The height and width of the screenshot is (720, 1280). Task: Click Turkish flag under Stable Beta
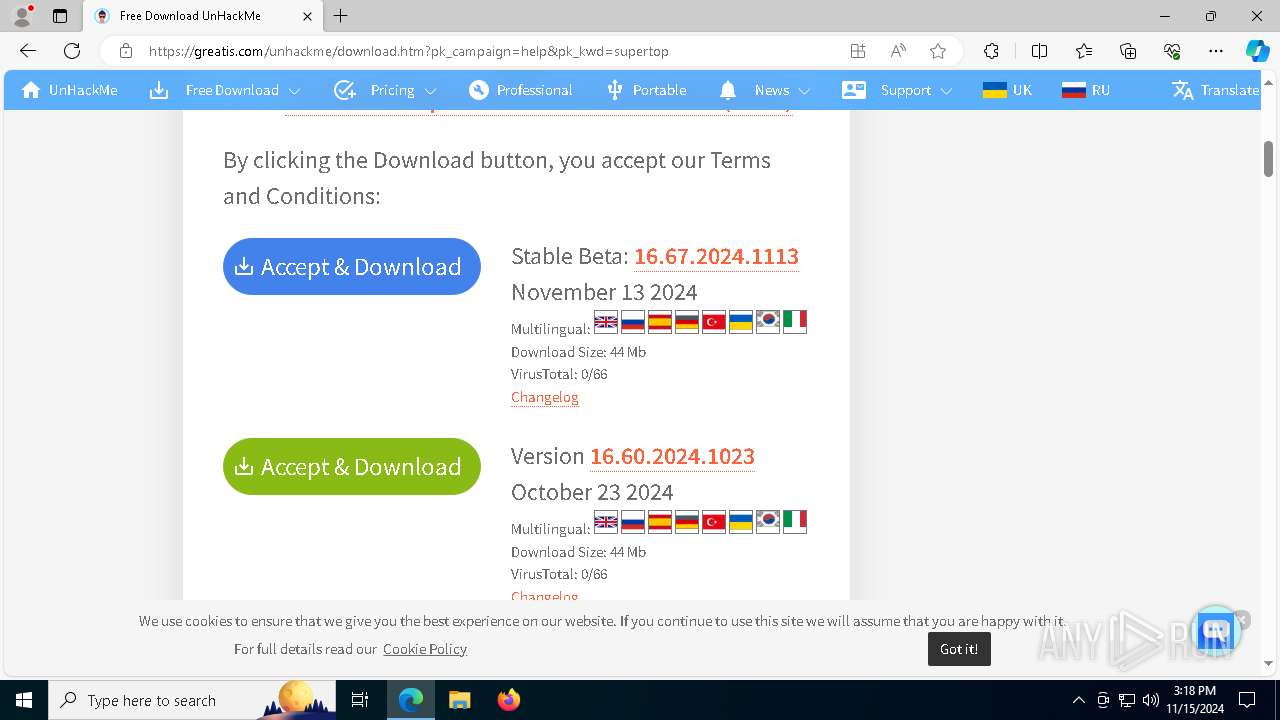click(x=714, y=321)
